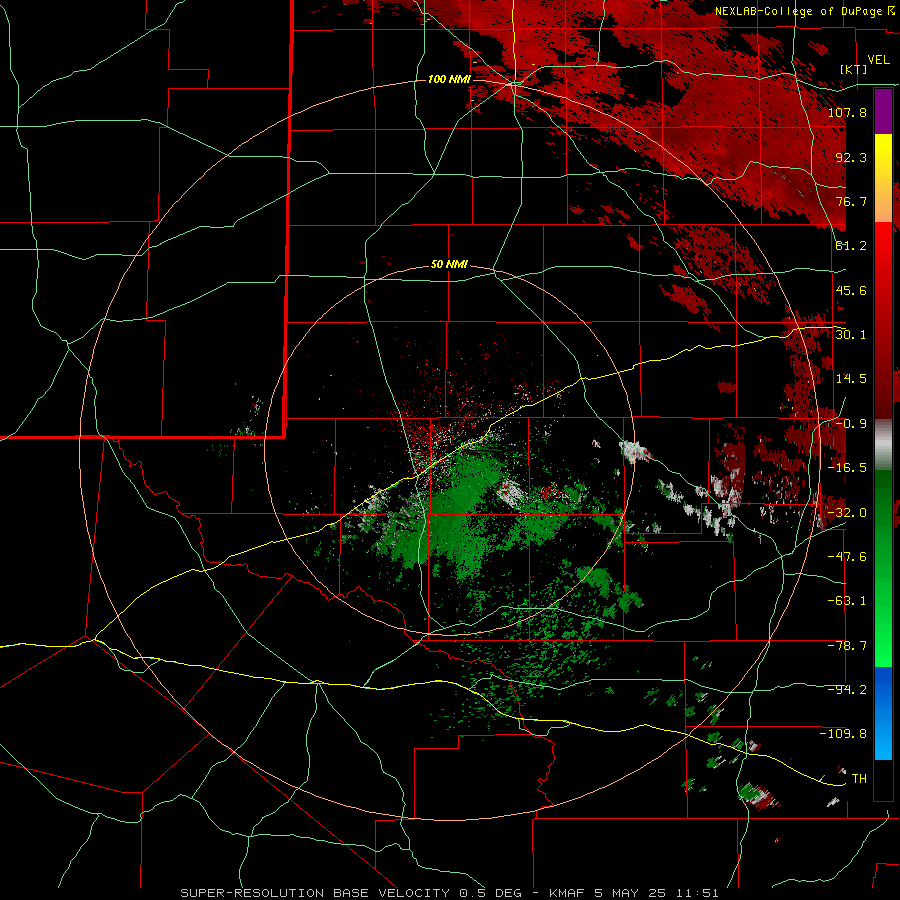The width and height of the screenshot is (900, 900).
Task: Click the TH threshold label in legend
Action: tap(859, 779)
